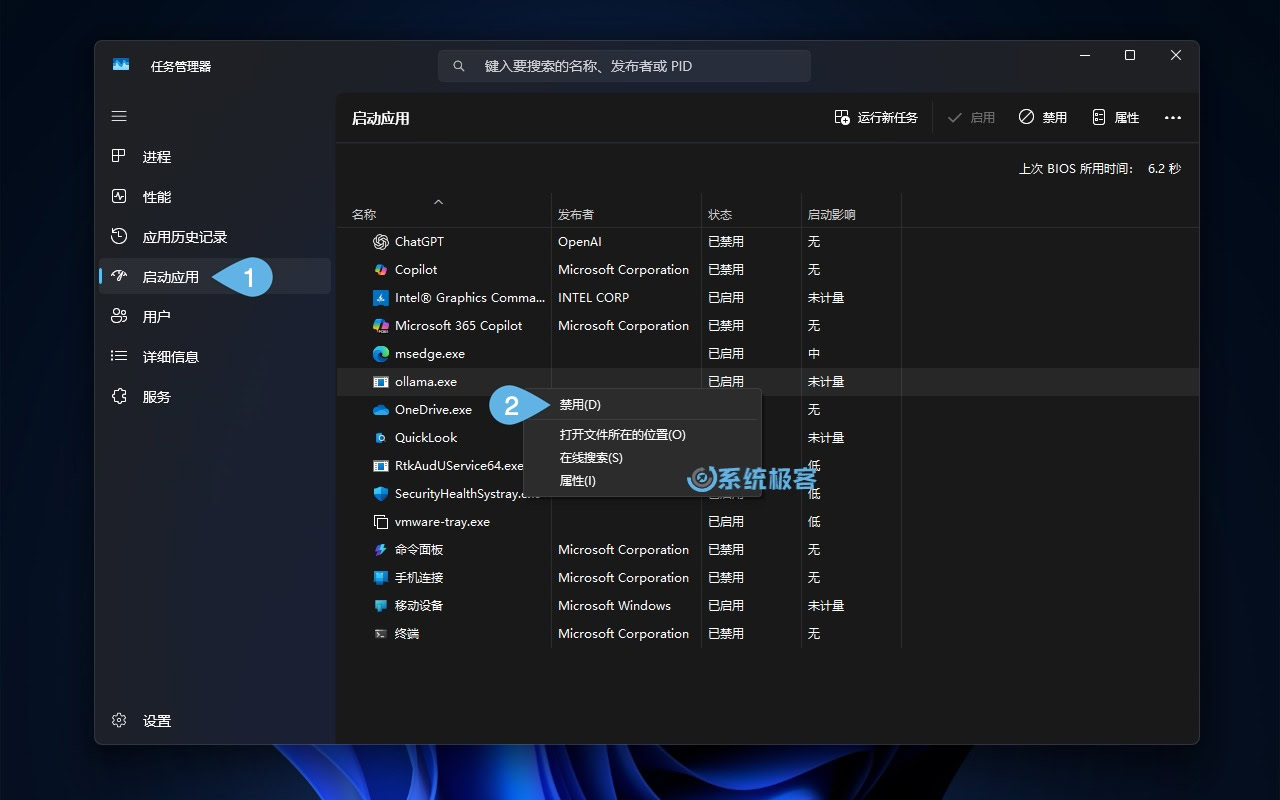This screenshot has width=1280, height=800.
Task: Click the Users (用户) sidebar icon
Action: point(119,316)
